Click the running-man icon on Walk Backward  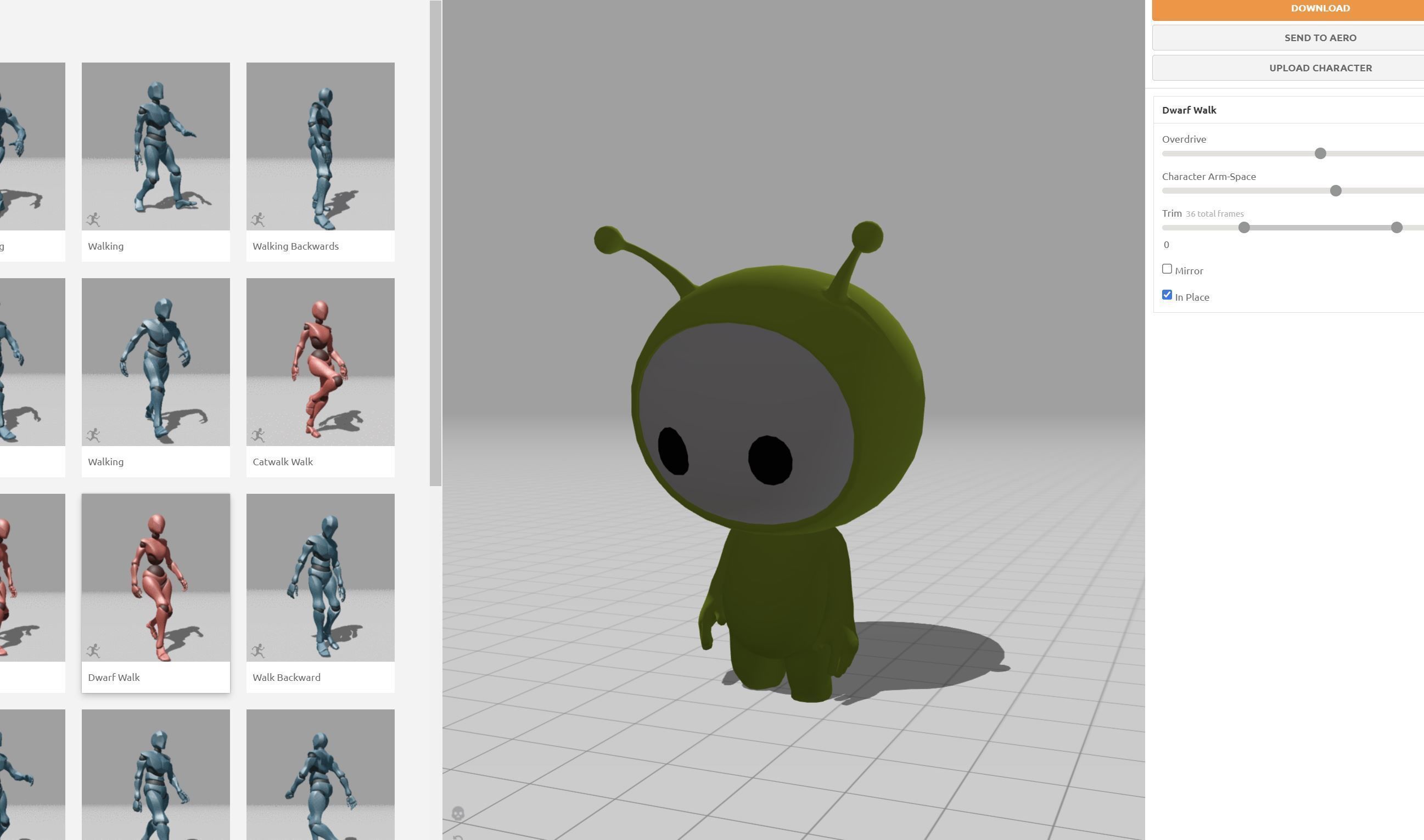pos(258,650)
